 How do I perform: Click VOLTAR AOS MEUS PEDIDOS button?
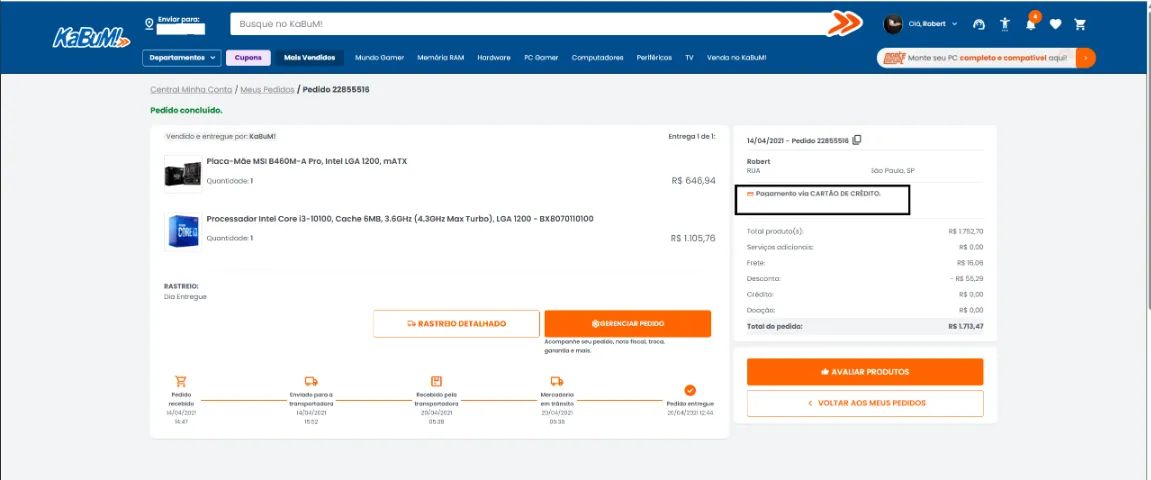pyautogui.click(x=865, y=403)
